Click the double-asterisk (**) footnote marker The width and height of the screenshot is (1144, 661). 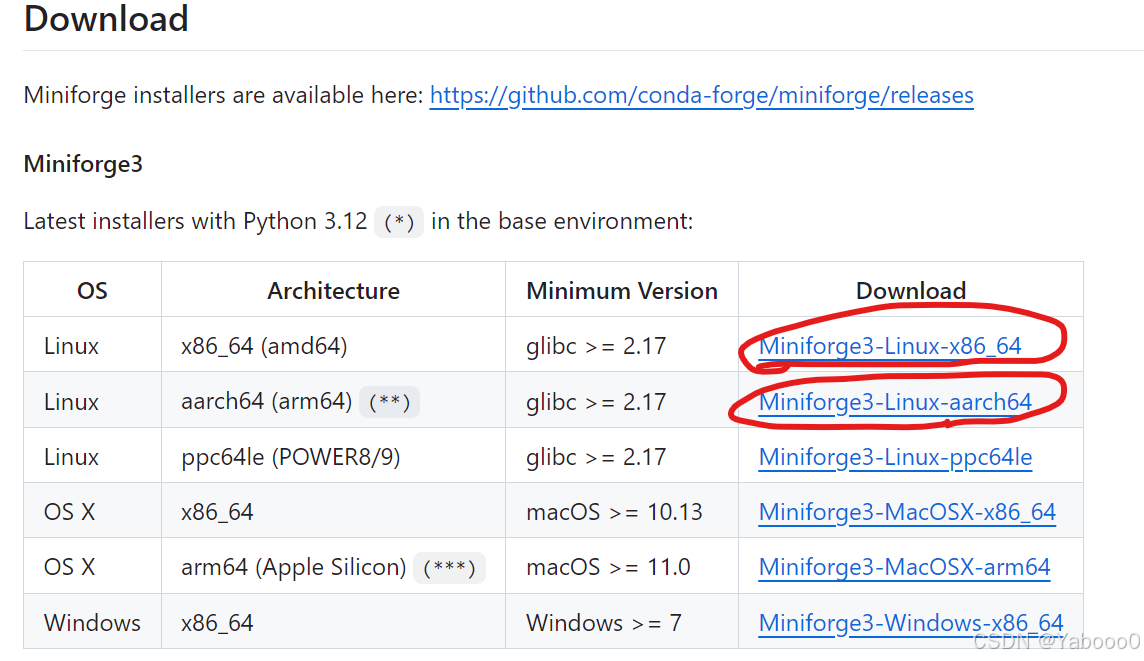point(390,402)
